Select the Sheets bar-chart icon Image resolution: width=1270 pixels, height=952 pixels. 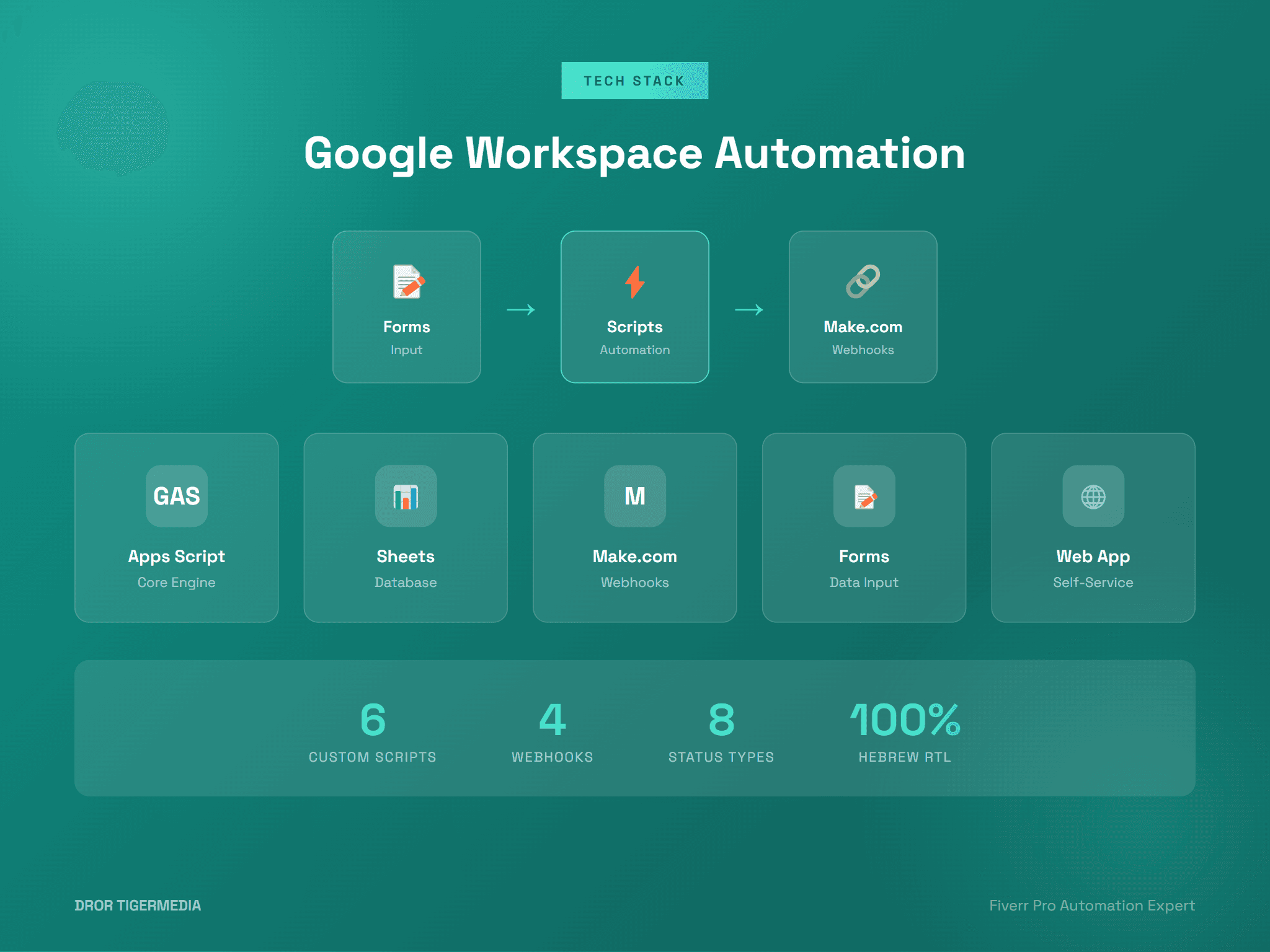coord(405,496)
